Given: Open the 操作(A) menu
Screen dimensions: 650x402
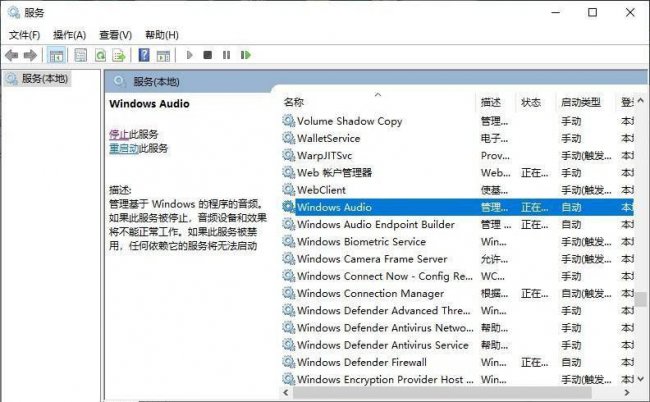Looking at the screenshot, I should click(x=70, y=35).
